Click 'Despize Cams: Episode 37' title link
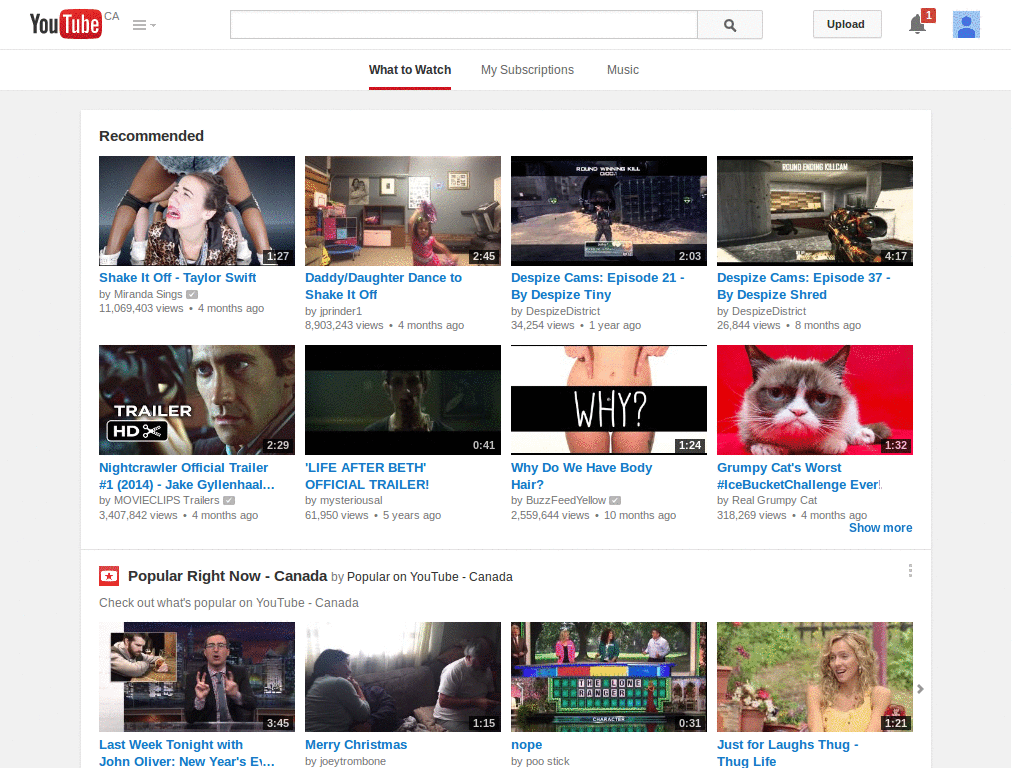Viewport: 1024px width, 768px height. click(803, 286)
